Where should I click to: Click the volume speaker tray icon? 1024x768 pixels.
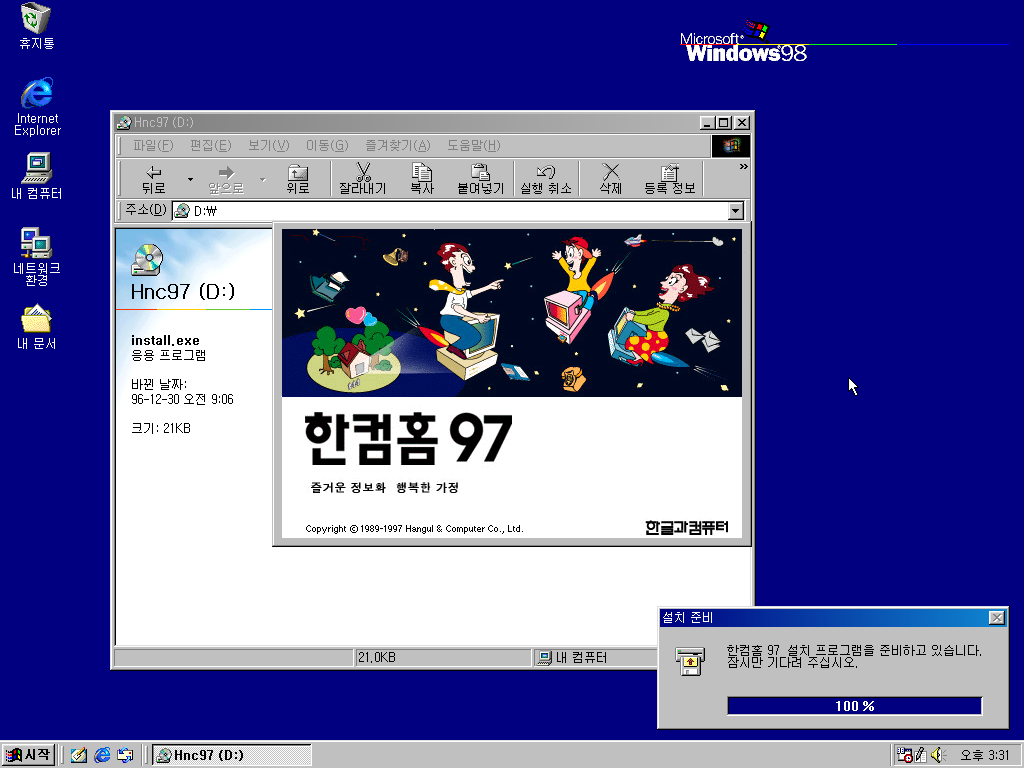click(x=938, y=755)
